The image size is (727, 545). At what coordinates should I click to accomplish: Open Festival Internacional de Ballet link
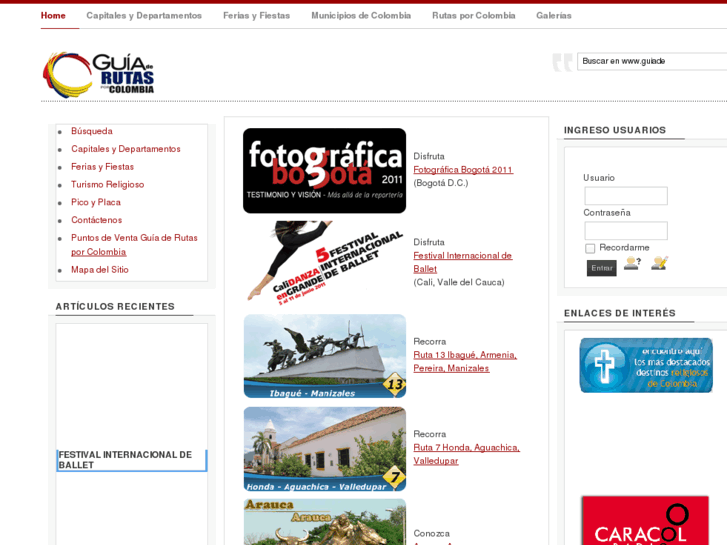click(x=462, y=262)
